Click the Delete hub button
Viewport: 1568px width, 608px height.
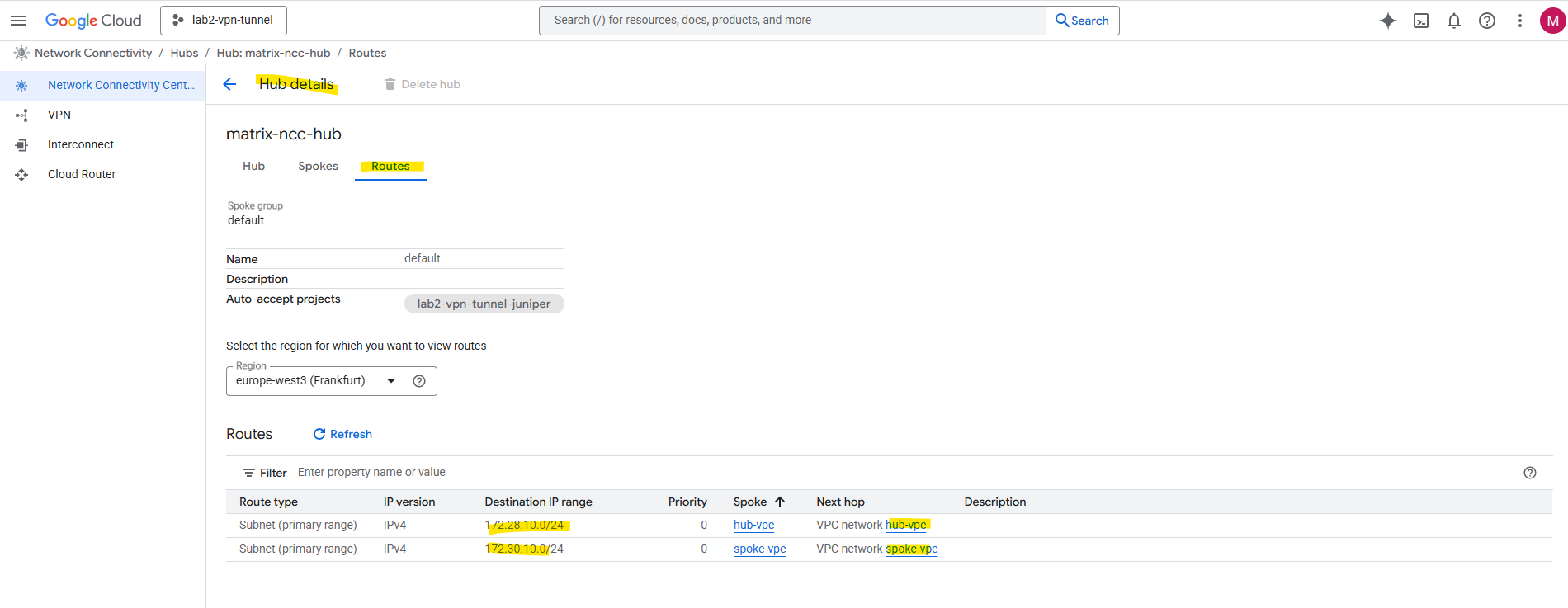coord(423,84)
